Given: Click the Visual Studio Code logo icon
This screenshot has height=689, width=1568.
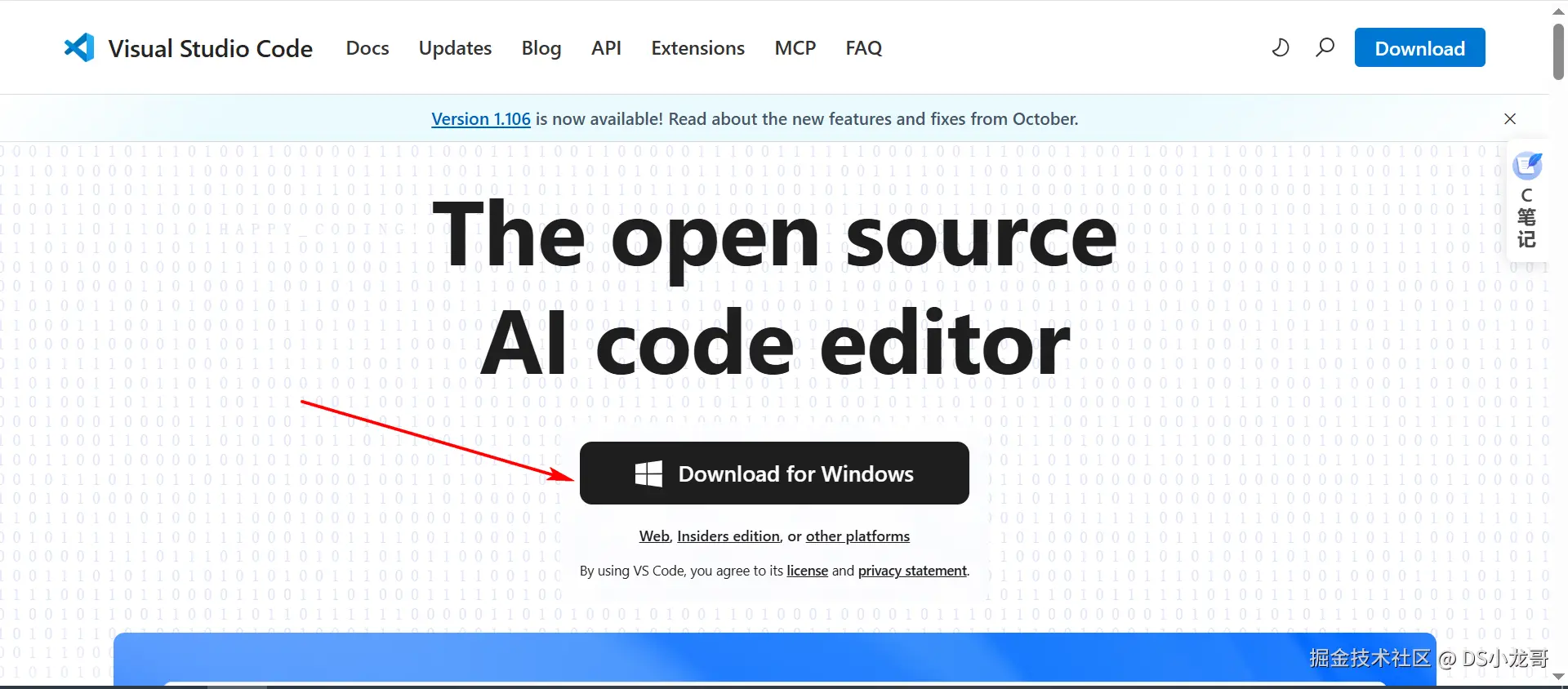Looking at the screenshot, I should 79,48.
